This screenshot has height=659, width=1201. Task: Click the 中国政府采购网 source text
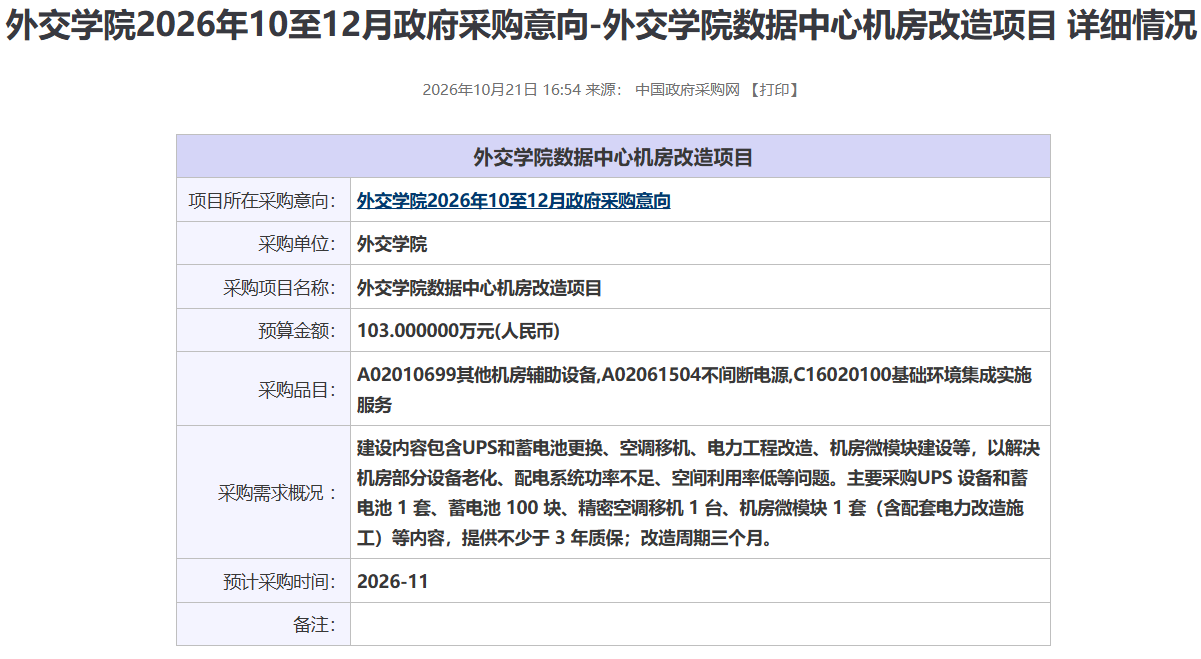(x=687, y=90)
